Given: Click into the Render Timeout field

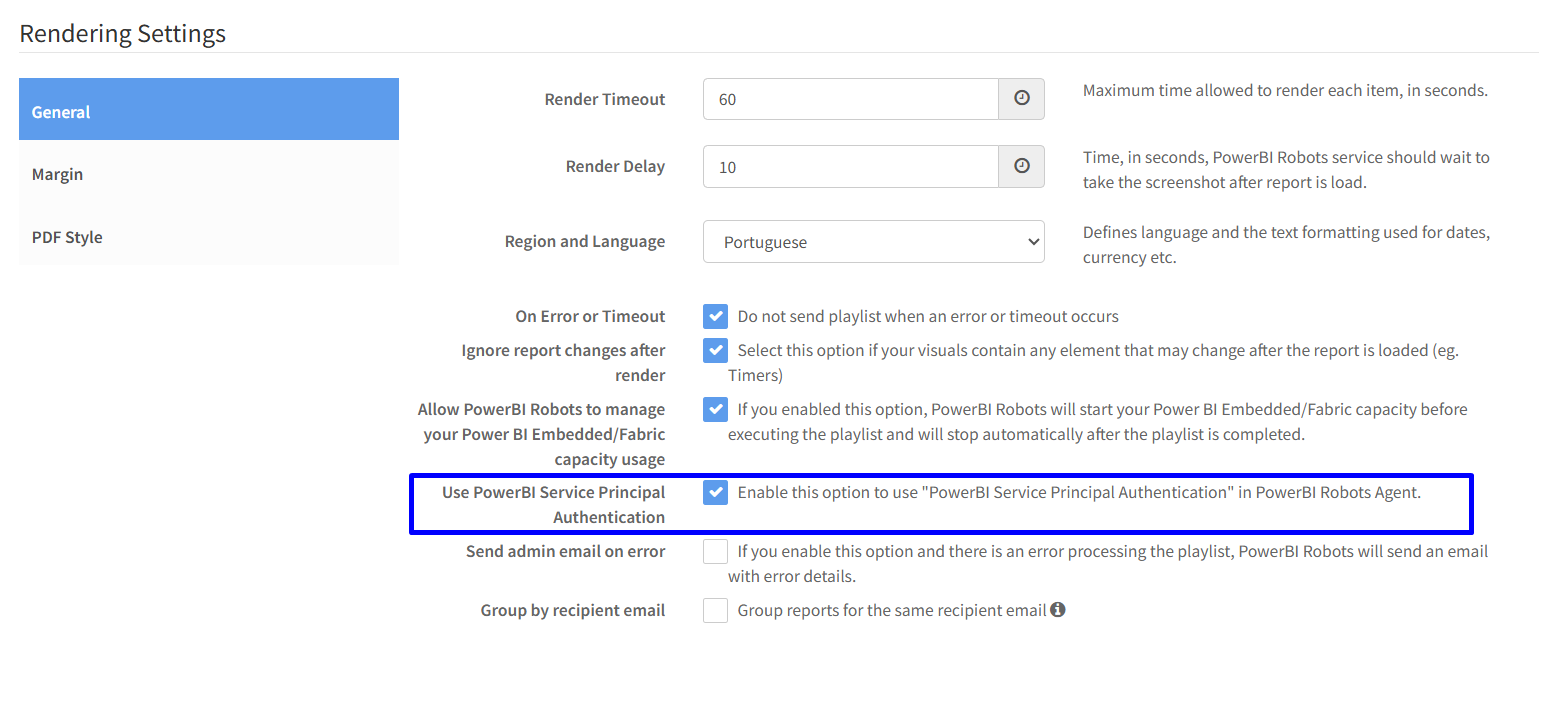Looking at the screenshot, I should tap(850, 99).
